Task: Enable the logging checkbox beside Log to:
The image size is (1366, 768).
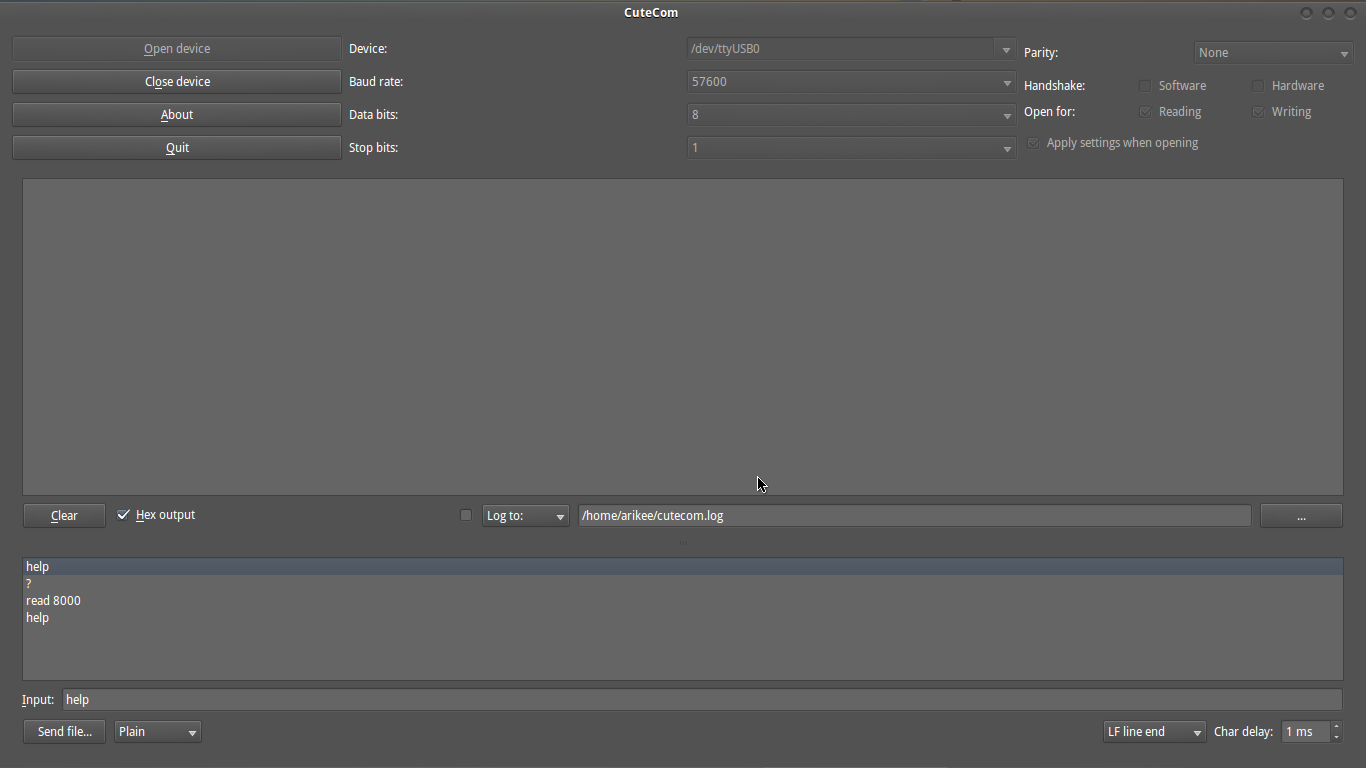Action: pyautogui.click(x=466, y=515)
